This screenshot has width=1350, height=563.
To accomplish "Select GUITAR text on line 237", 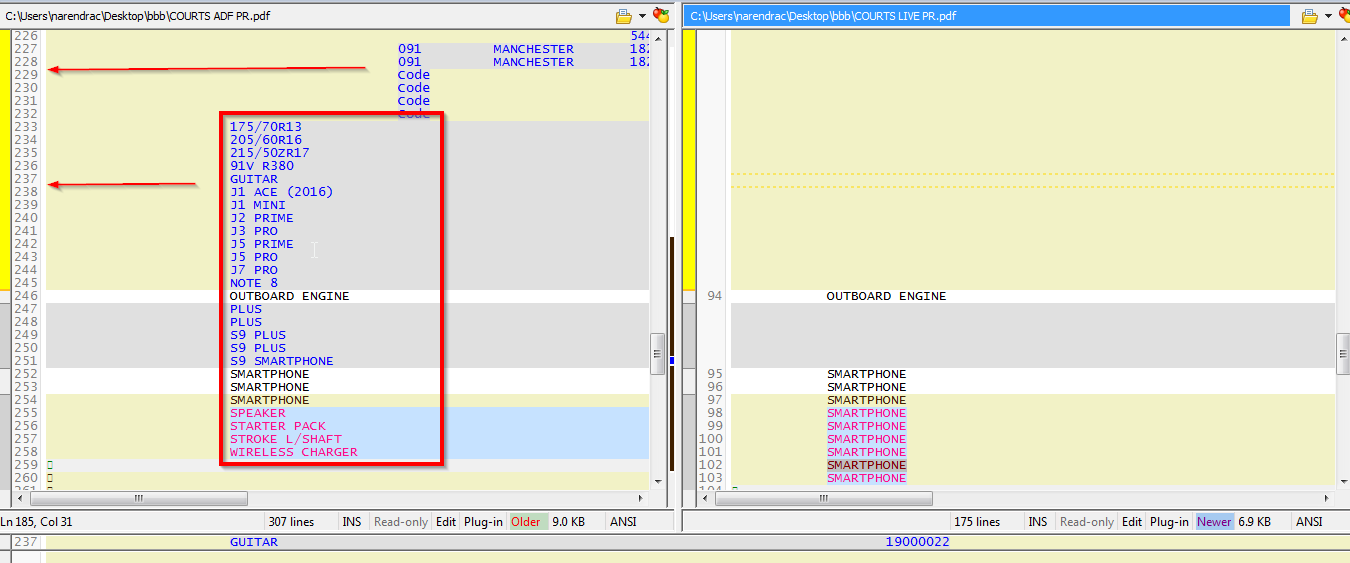I will point(254,179).
